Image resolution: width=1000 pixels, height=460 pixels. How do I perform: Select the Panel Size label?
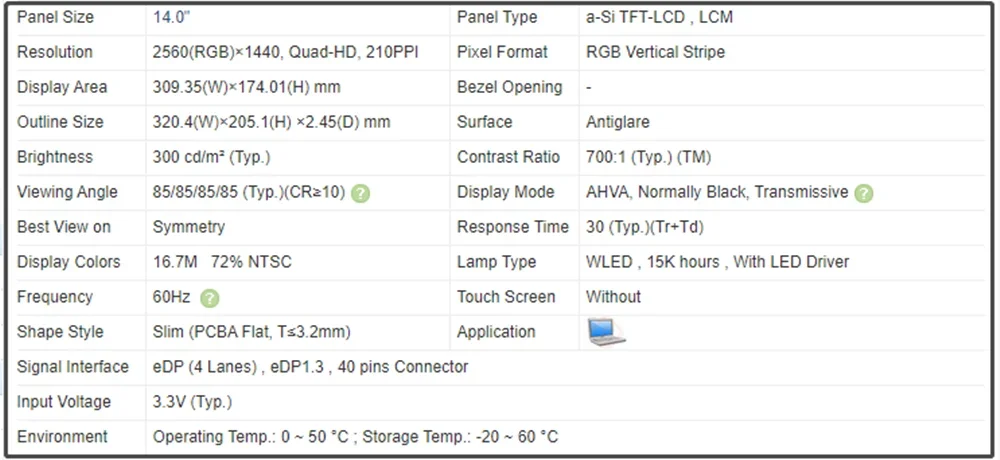pyautogui.click(x=55, y=18)
